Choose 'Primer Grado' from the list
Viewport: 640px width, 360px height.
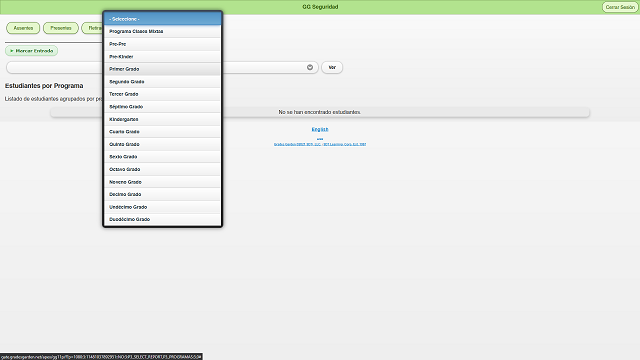tap(162, 69)
